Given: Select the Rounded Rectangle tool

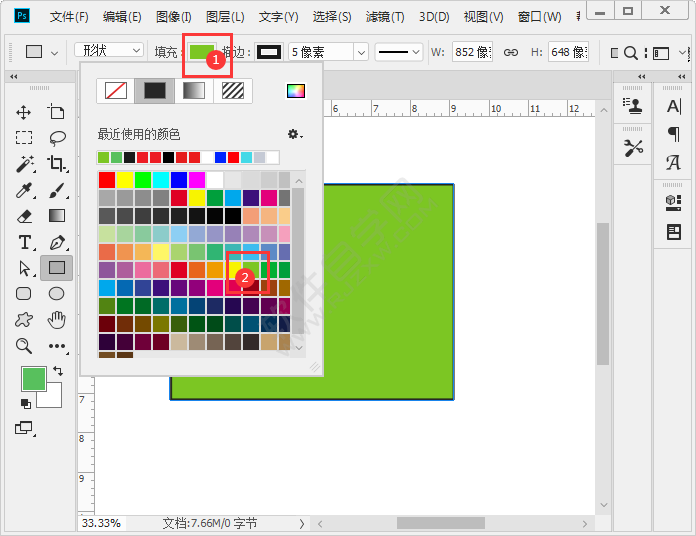Looking at the screenshot, I should point(24,294).
